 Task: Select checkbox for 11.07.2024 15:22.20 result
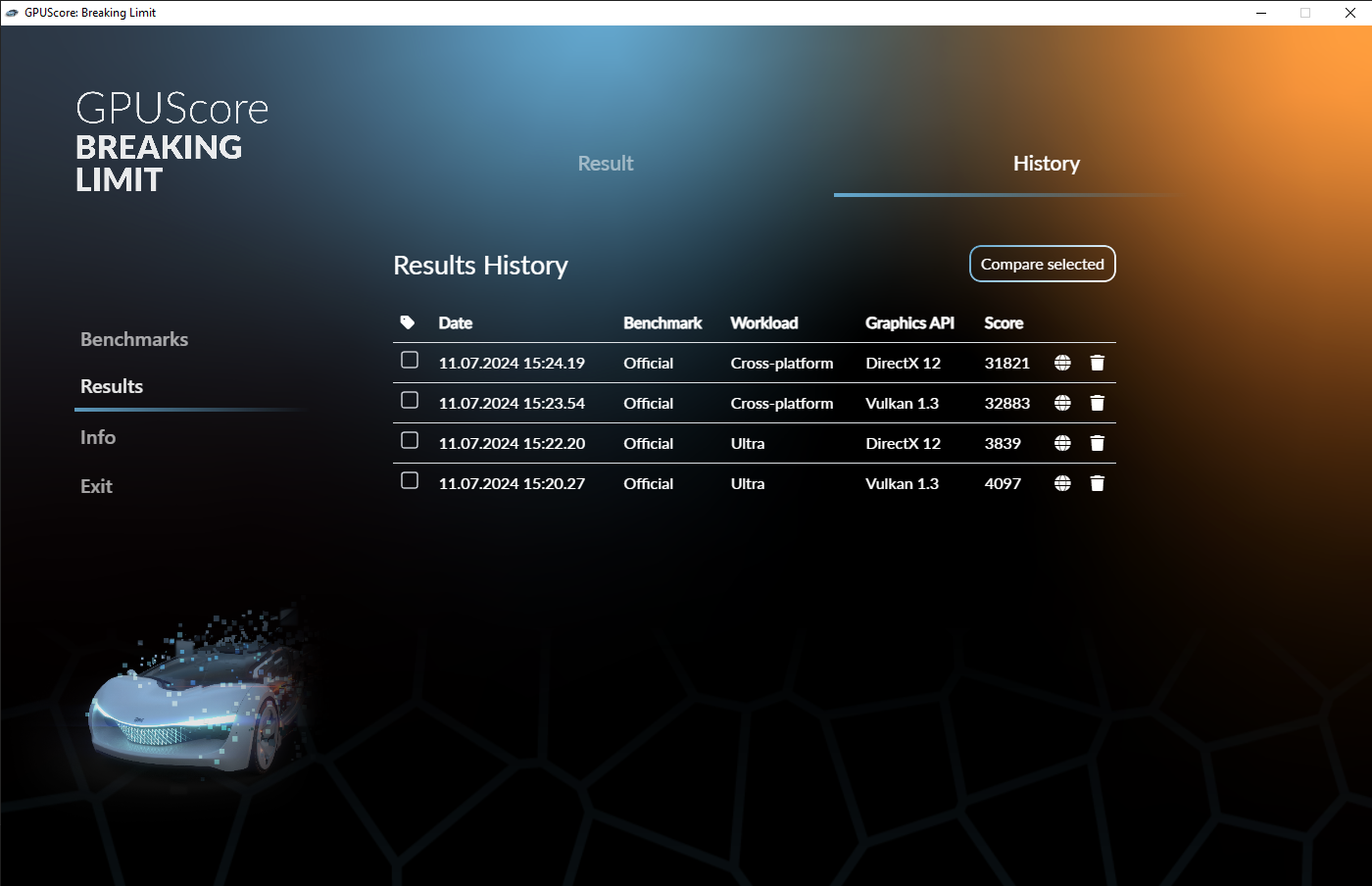[410, 440]
